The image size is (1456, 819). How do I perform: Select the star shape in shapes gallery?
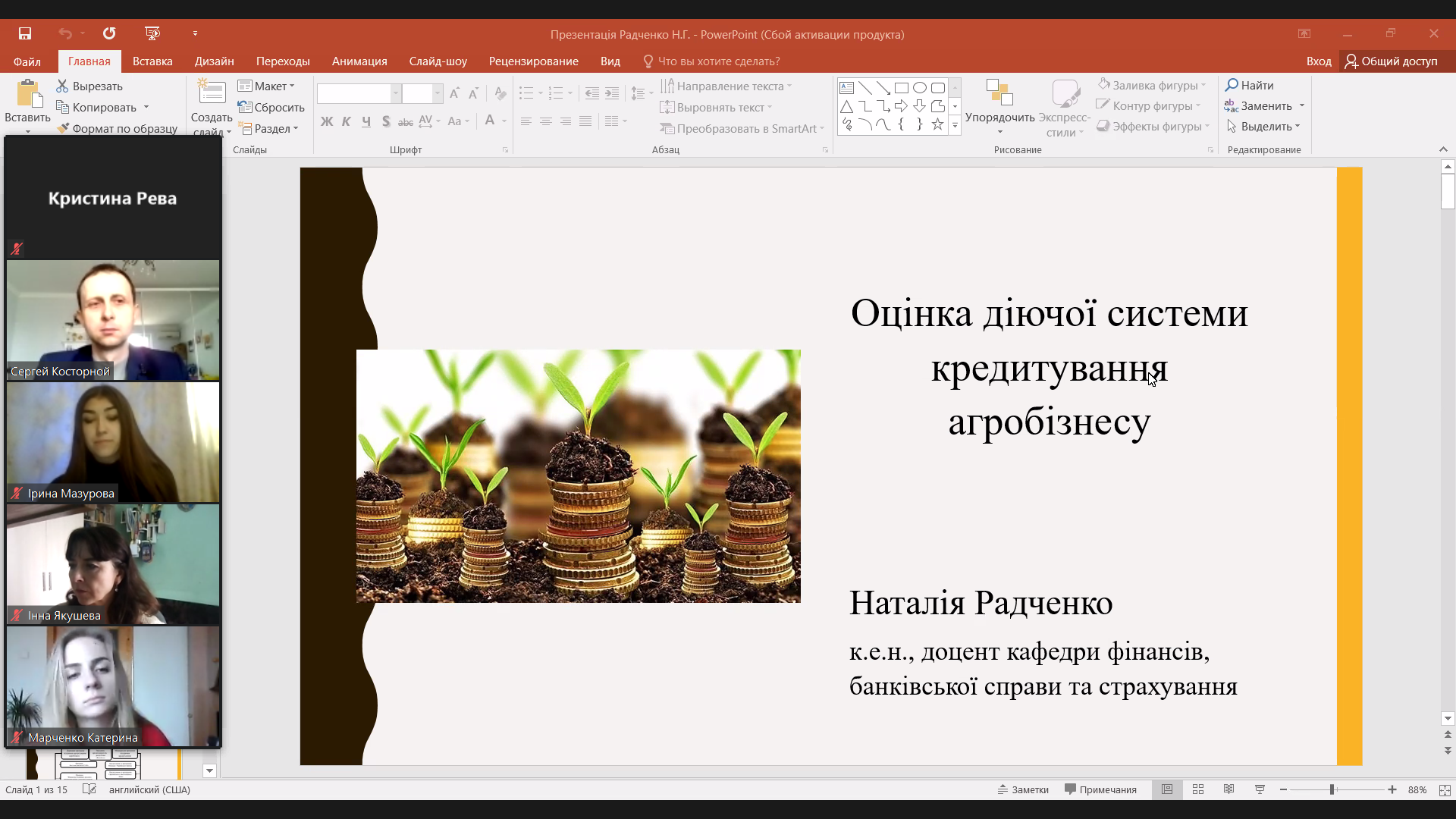(937, 124)
